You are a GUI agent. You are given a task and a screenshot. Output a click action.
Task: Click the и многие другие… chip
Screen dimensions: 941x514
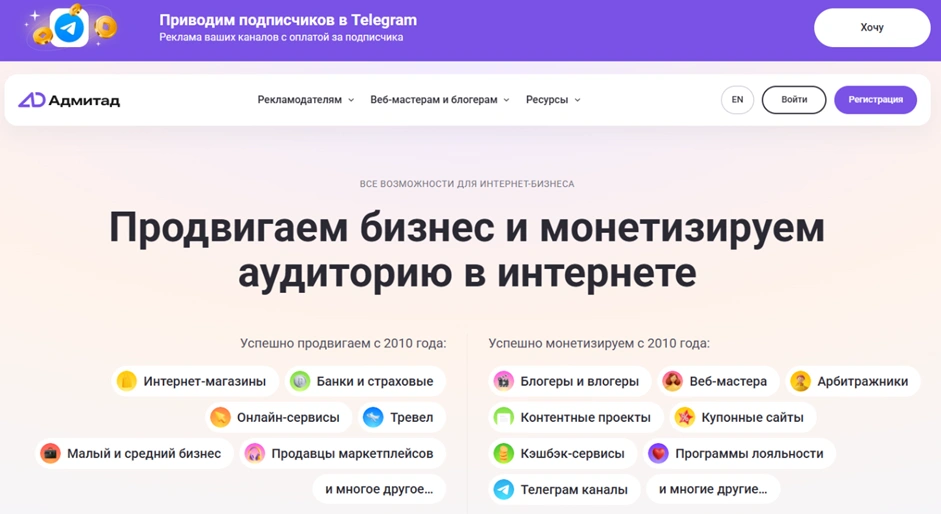(713, 489)
